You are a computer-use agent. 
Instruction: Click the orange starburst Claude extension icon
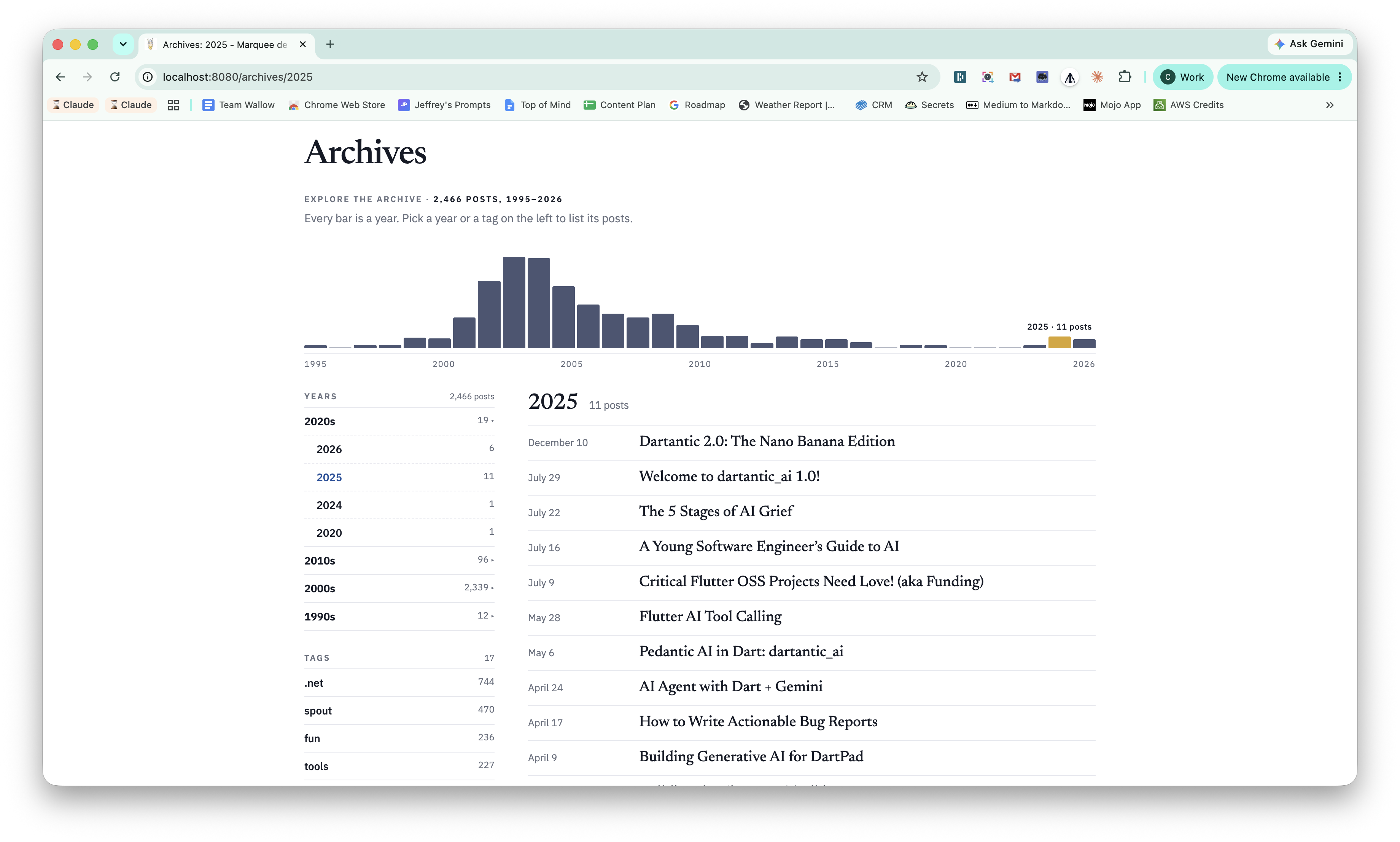pos(1097,77)
